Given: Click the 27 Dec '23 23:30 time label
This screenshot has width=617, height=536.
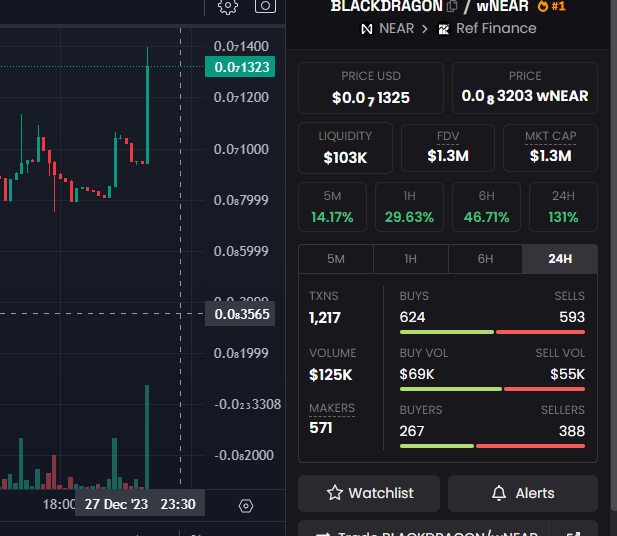Looking at the screenshot, I should click(x=140, y=504).
